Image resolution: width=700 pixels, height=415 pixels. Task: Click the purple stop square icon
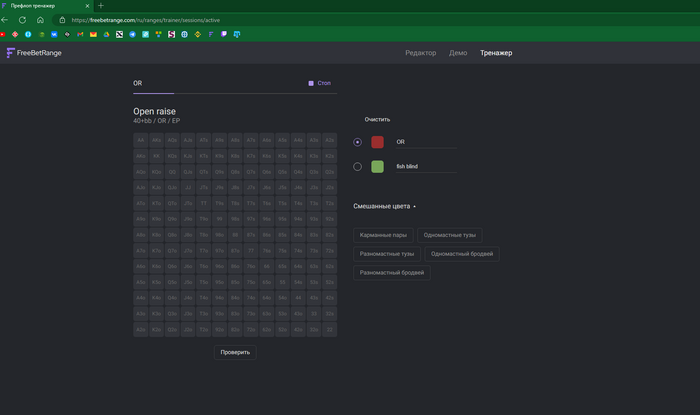pos(311,83)
